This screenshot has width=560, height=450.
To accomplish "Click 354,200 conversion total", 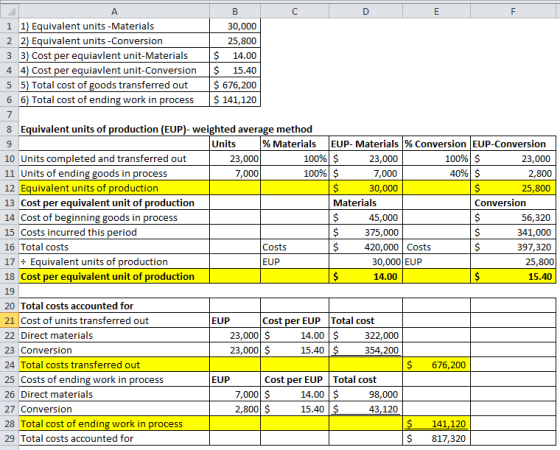I will [x=365, y=350].
